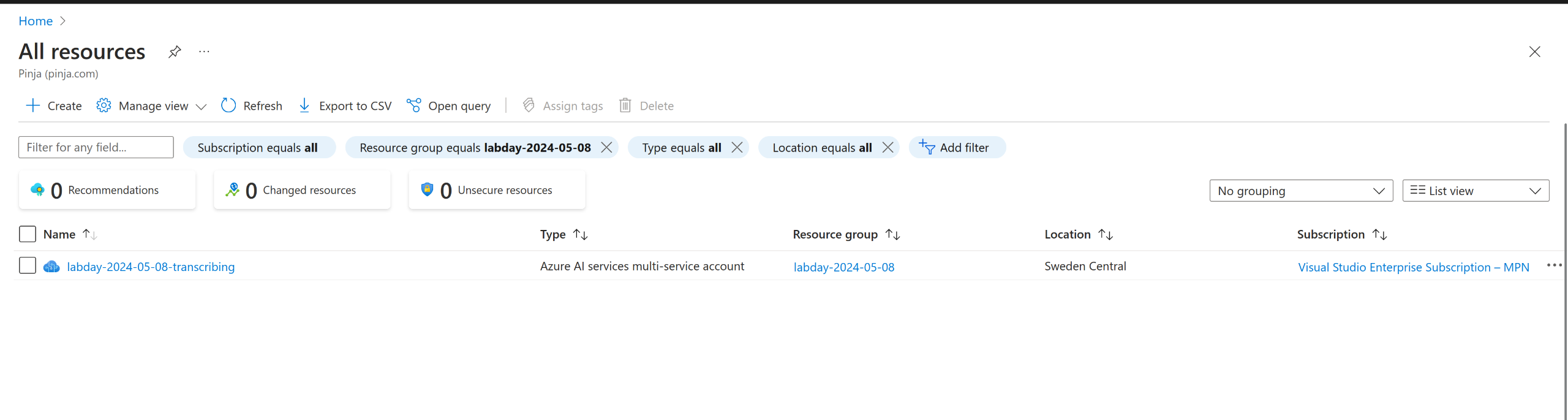1568x420 pixels.
Task: Export the list to CSV
Action: (x=345, y=105)
